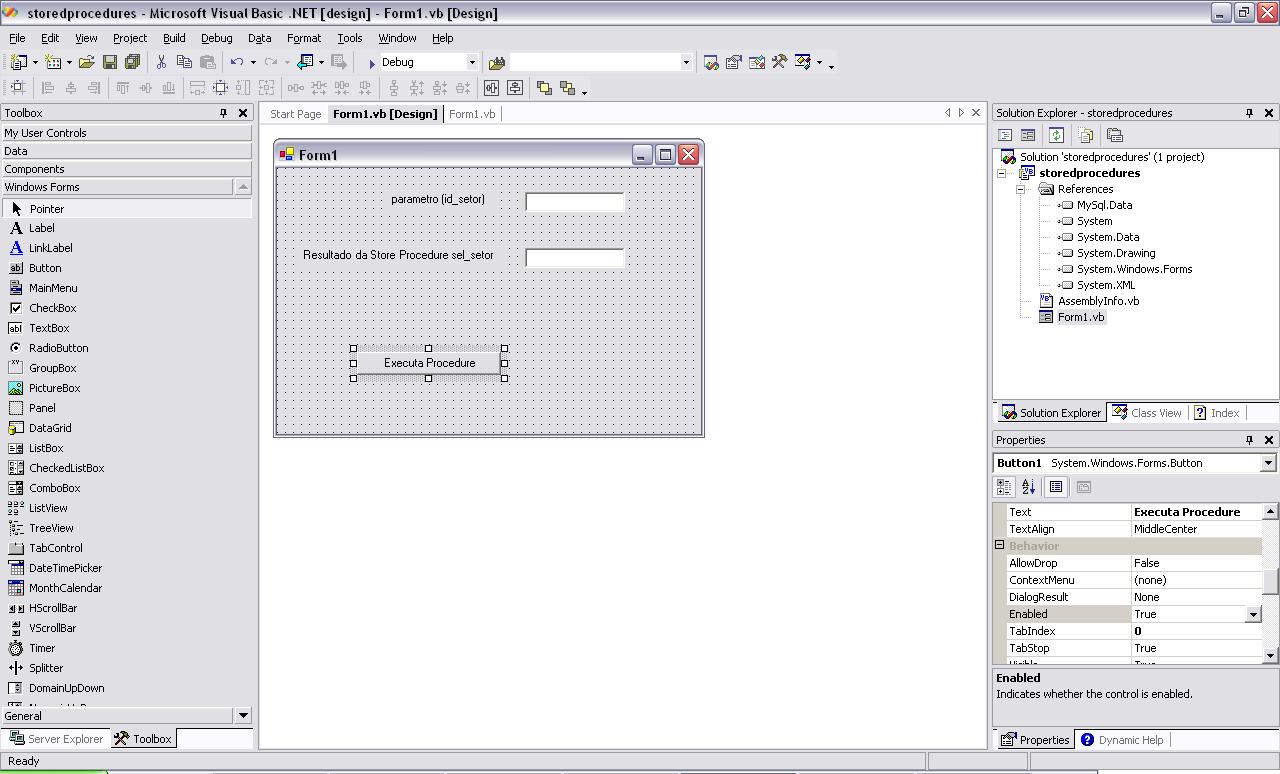Screen dimensions: 1280x774
Task: Click the Save All toolbar icon
Action: [x=132, y=62]
